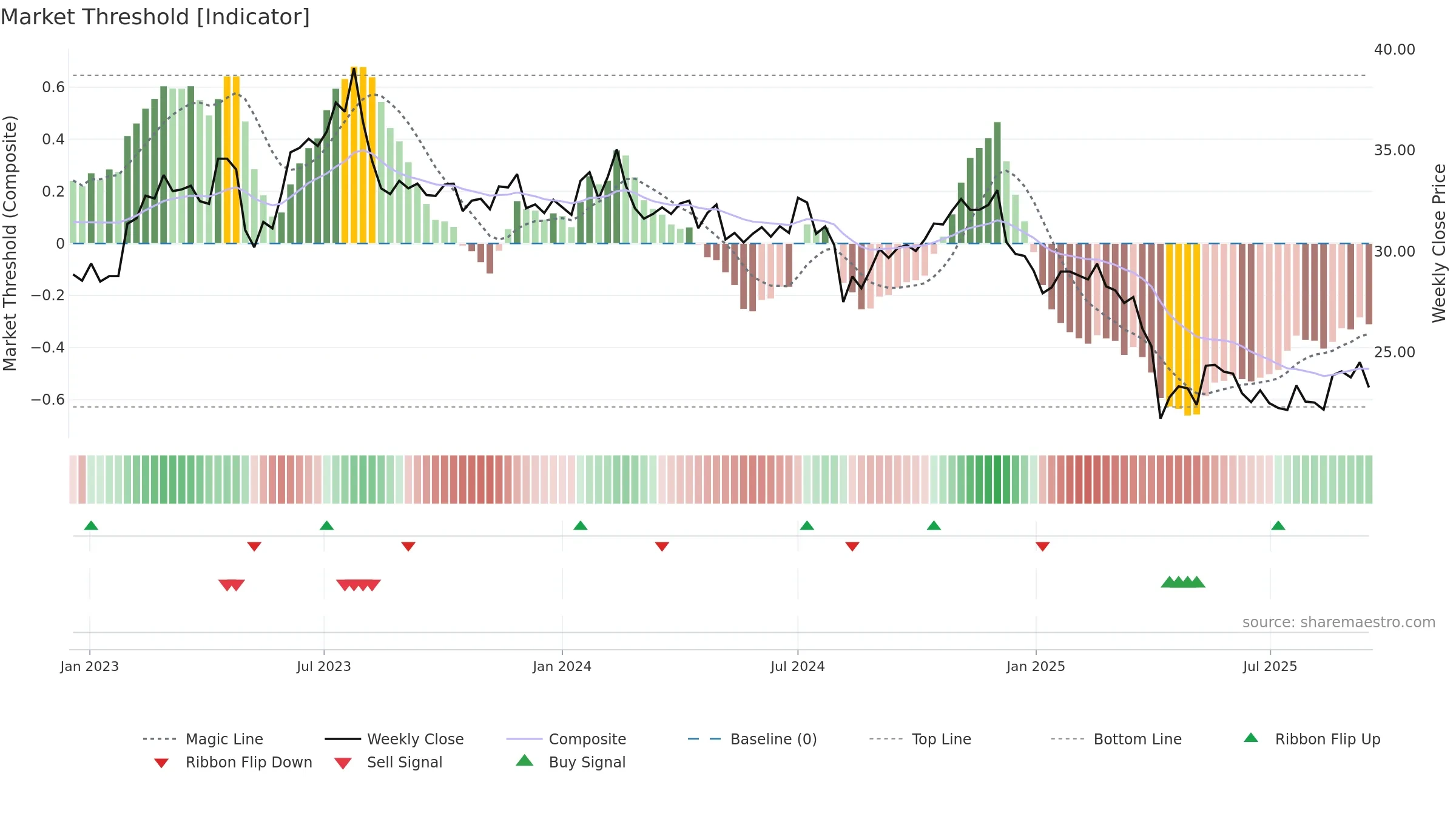Toggle the Composite legend entry
The width and height of the screenshot is (1456, 819).
pos(566,739)
